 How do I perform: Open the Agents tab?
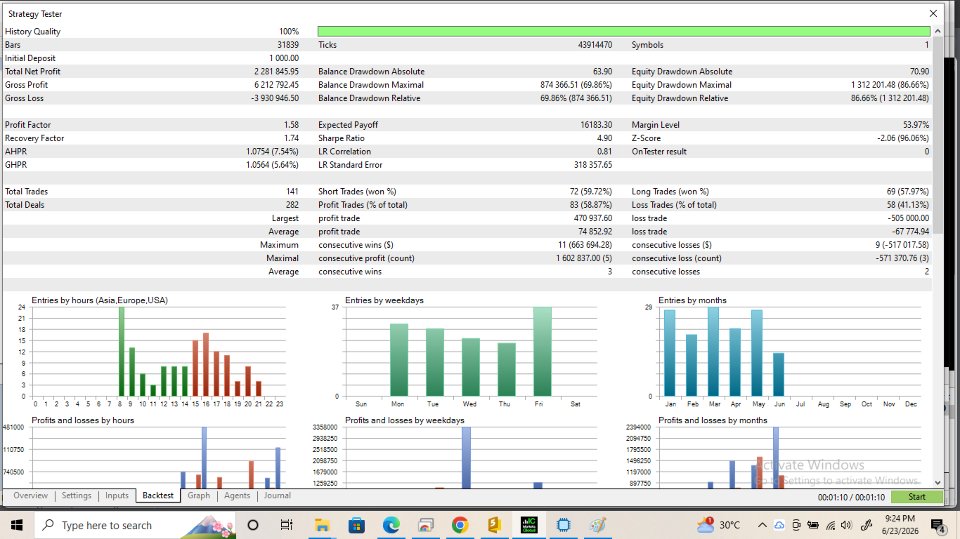tap(237, 496)
